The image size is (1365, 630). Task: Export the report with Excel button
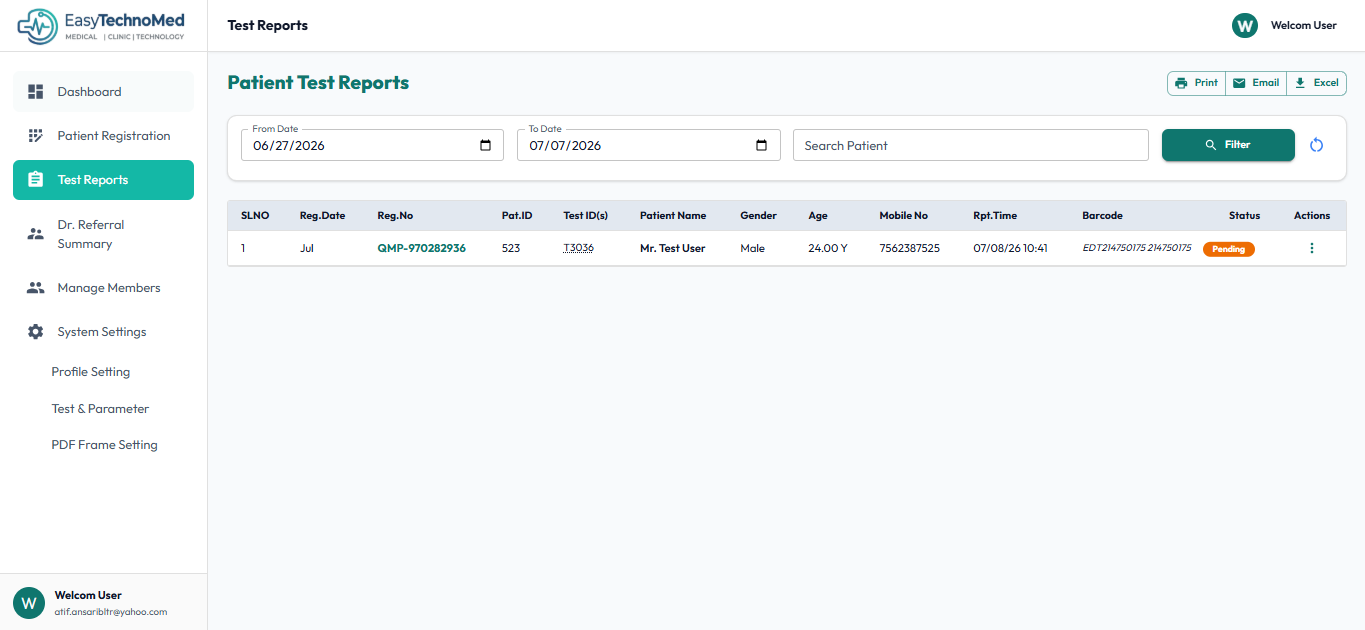click(1316, 83)
